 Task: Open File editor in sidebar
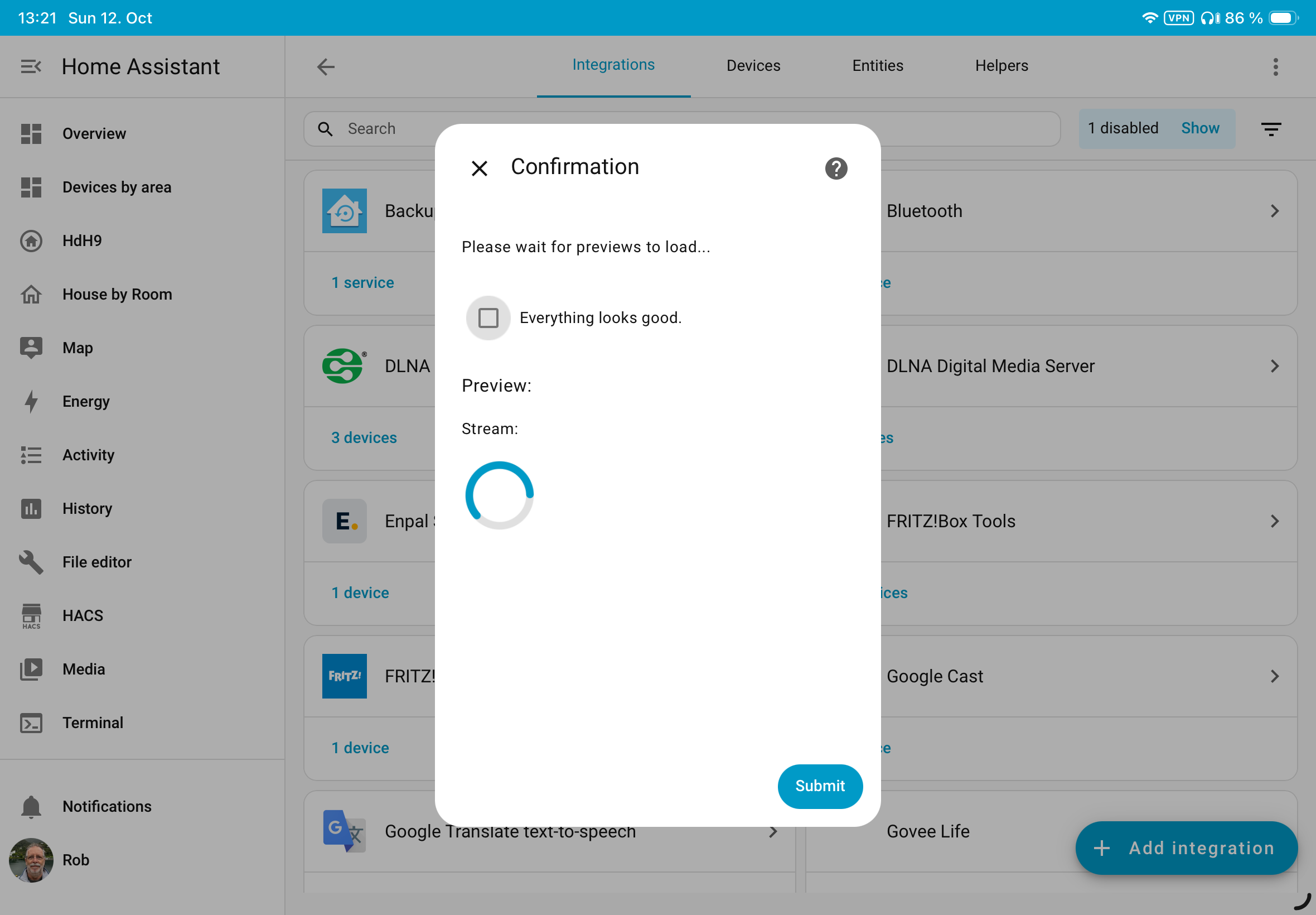tap(96, 562)
